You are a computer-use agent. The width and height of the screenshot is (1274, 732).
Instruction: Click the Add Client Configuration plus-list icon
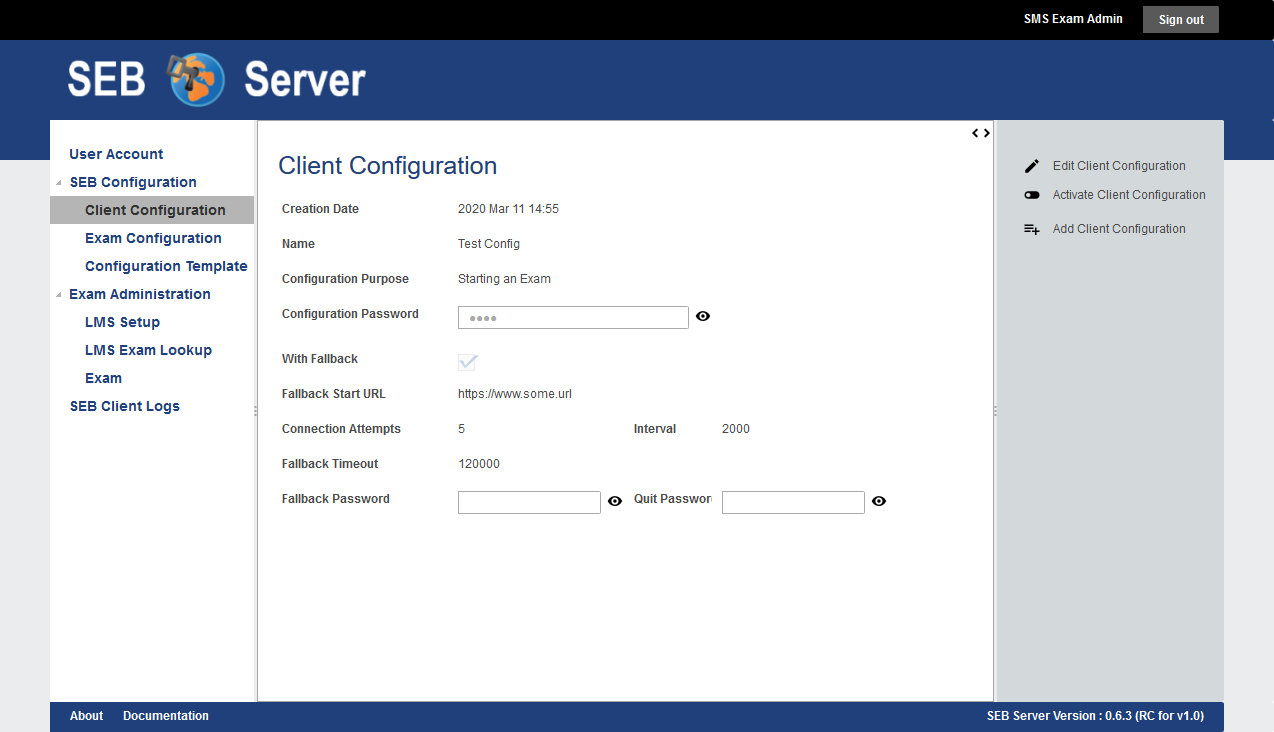click(x=1032, y=229)
